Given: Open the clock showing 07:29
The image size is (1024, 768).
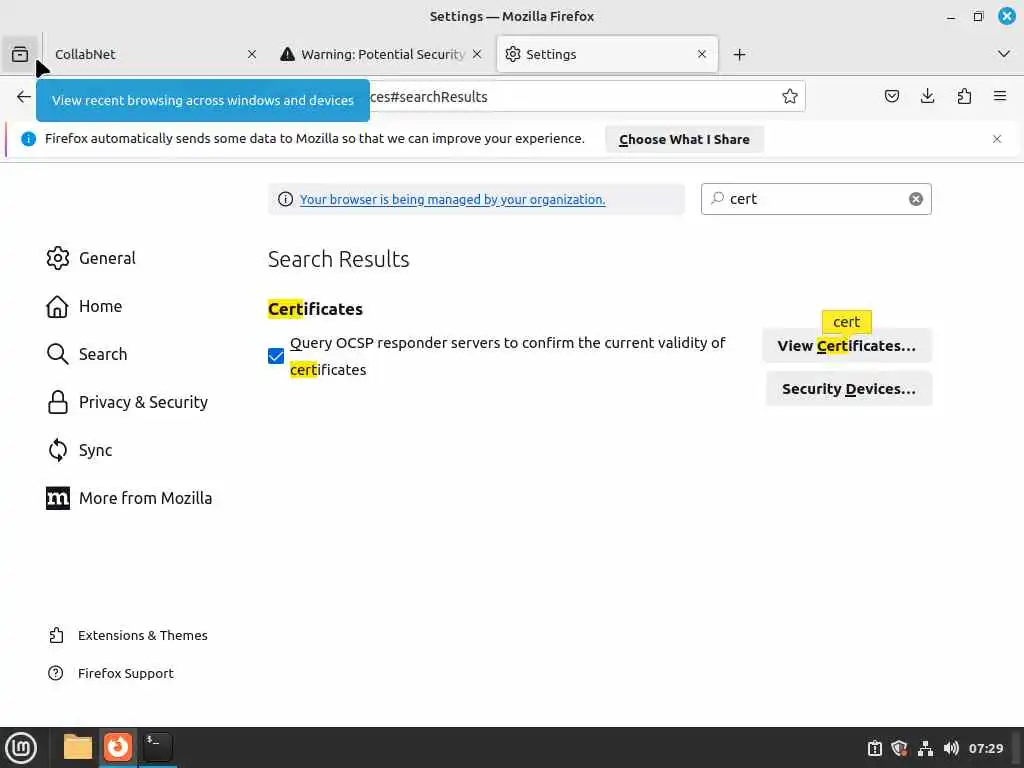Looking at the screenshot, I should pos(985,748).
